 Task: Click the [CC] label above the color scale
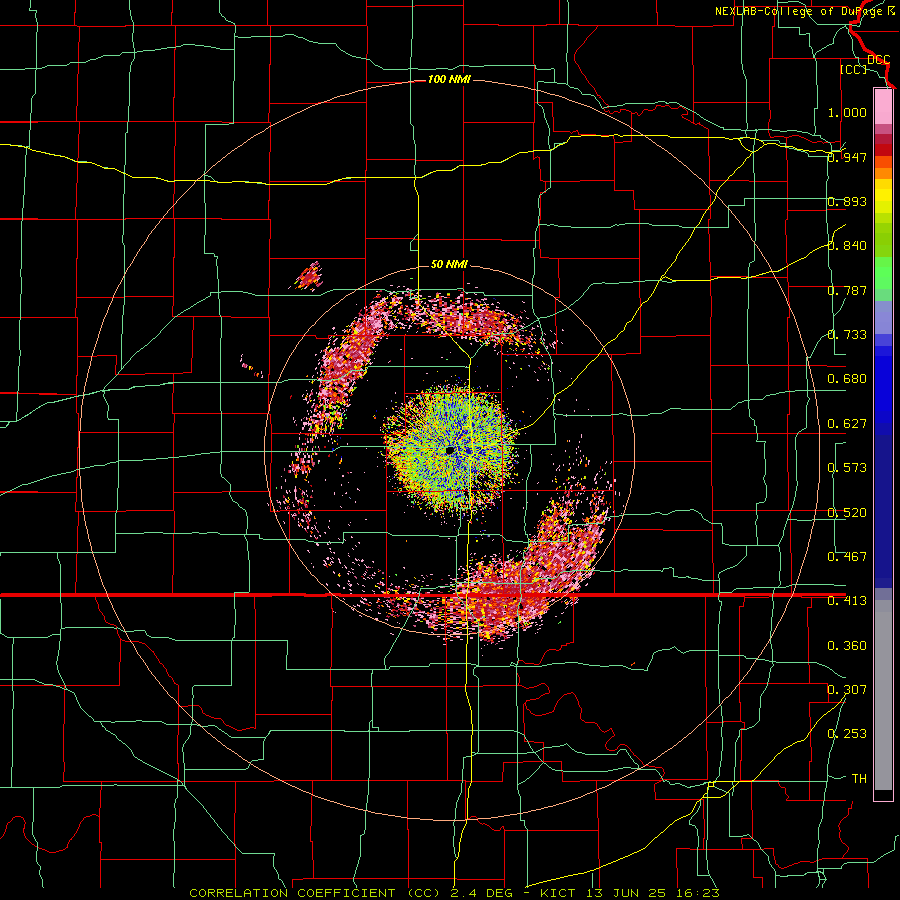[854, 69]
